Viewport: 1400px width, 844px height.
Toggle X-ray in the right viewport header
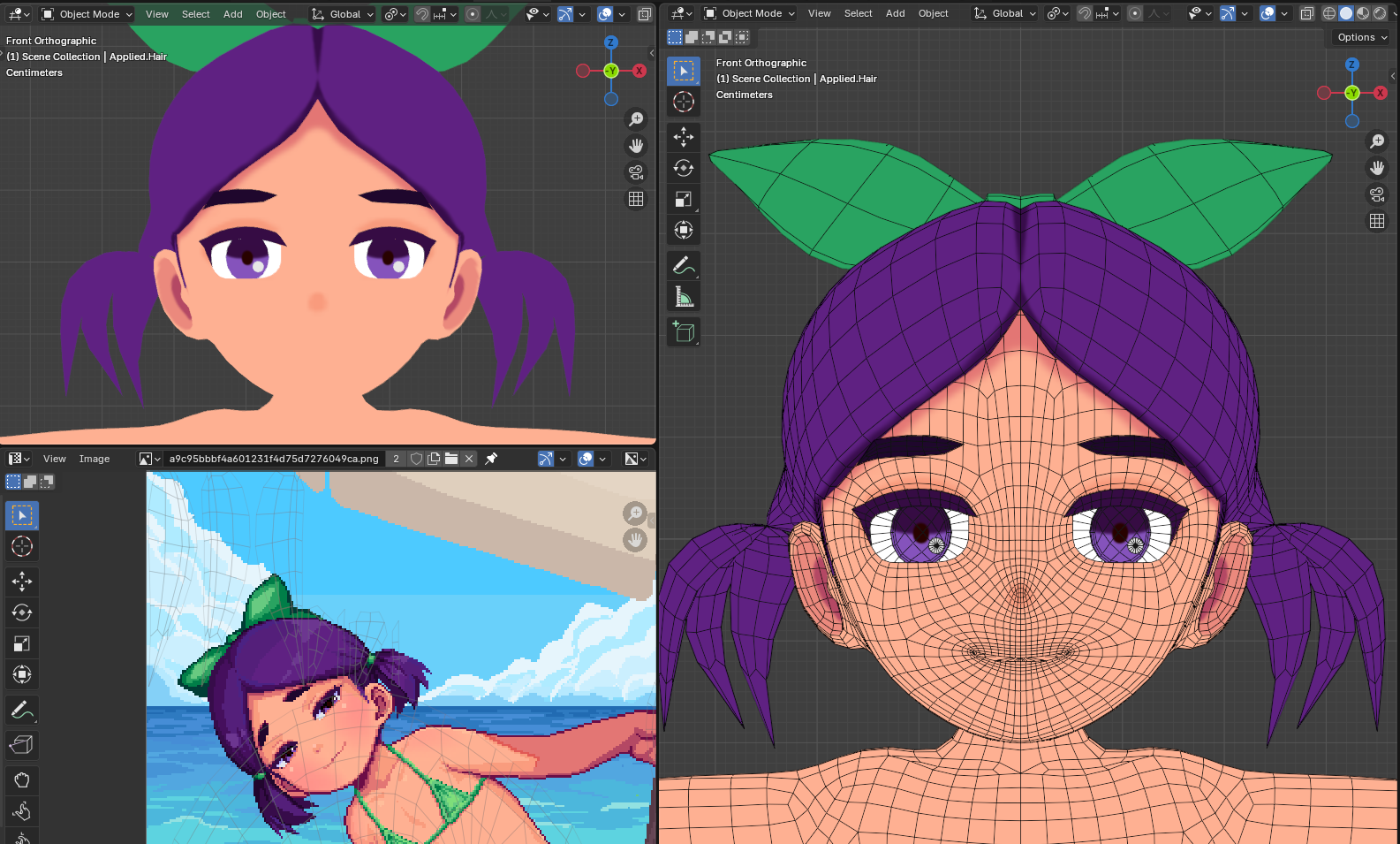(1306, 13)
